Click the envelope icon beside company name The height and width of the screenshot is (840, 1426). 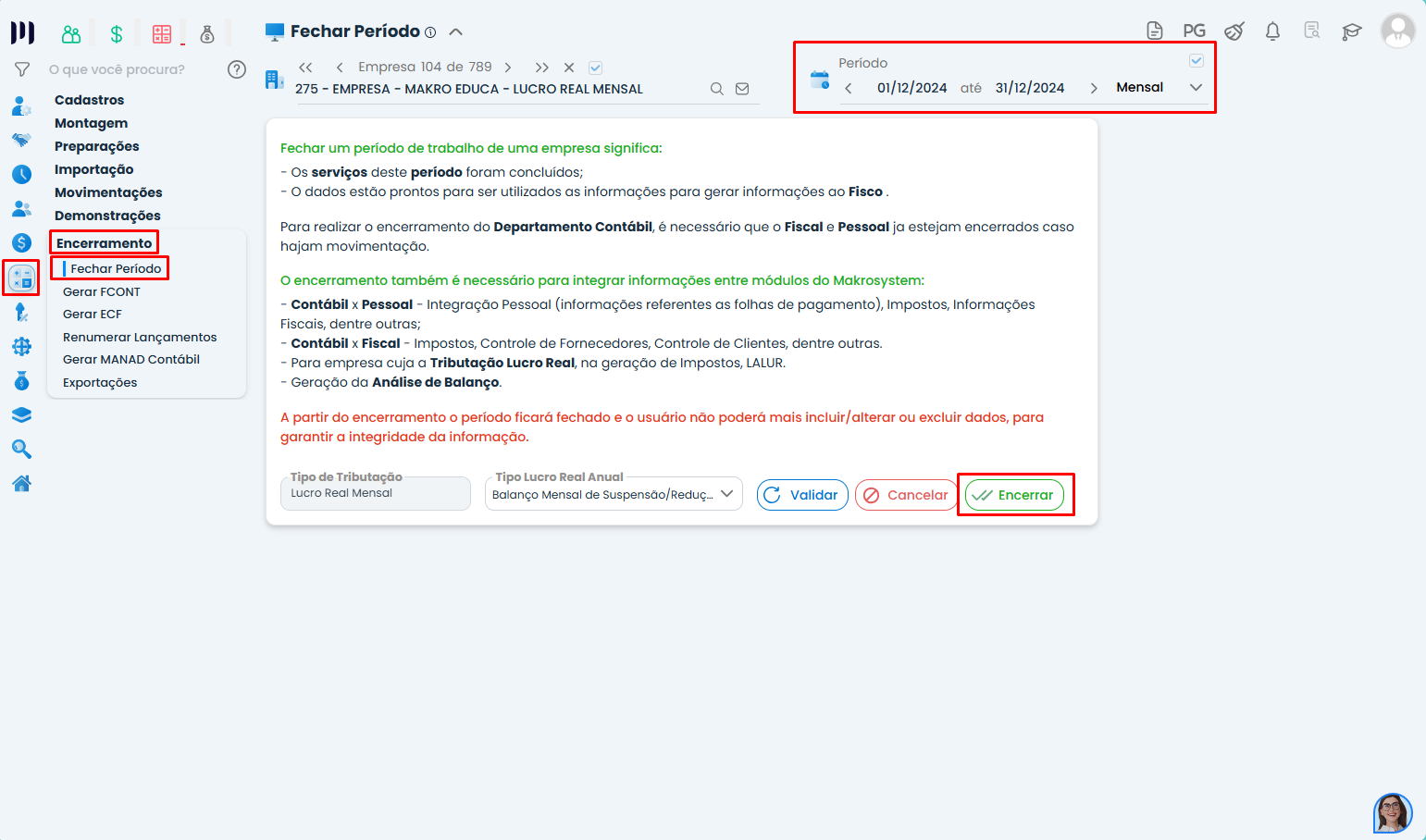tap(742, 89)
